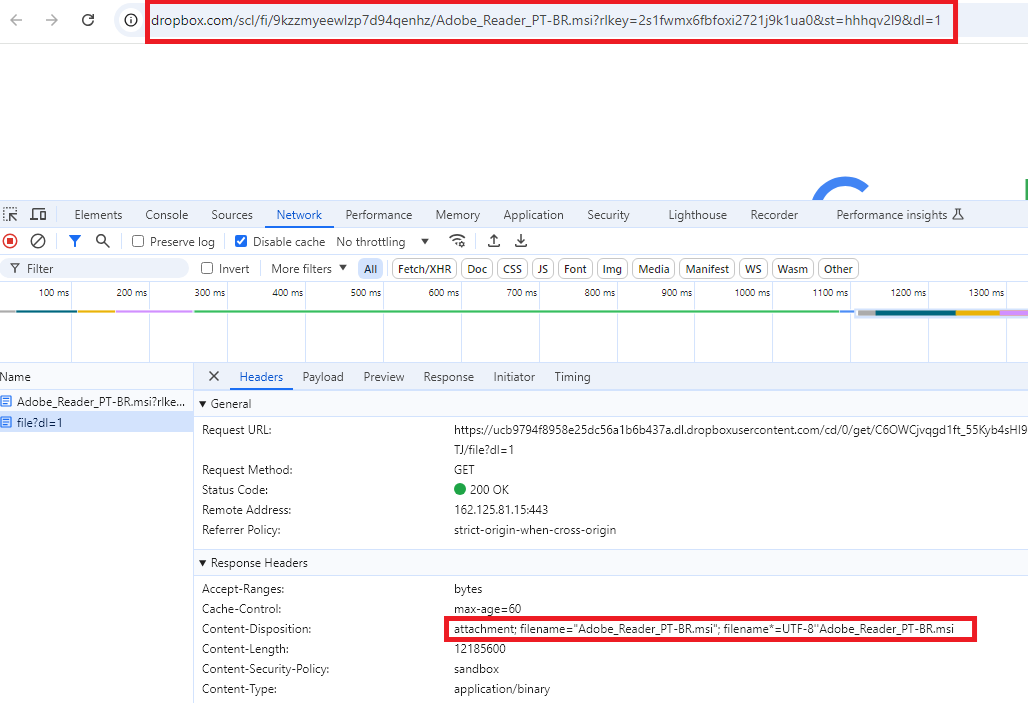Click the 1200 ms timeline marker
The image size is (1028, 703).
point(909,292)
